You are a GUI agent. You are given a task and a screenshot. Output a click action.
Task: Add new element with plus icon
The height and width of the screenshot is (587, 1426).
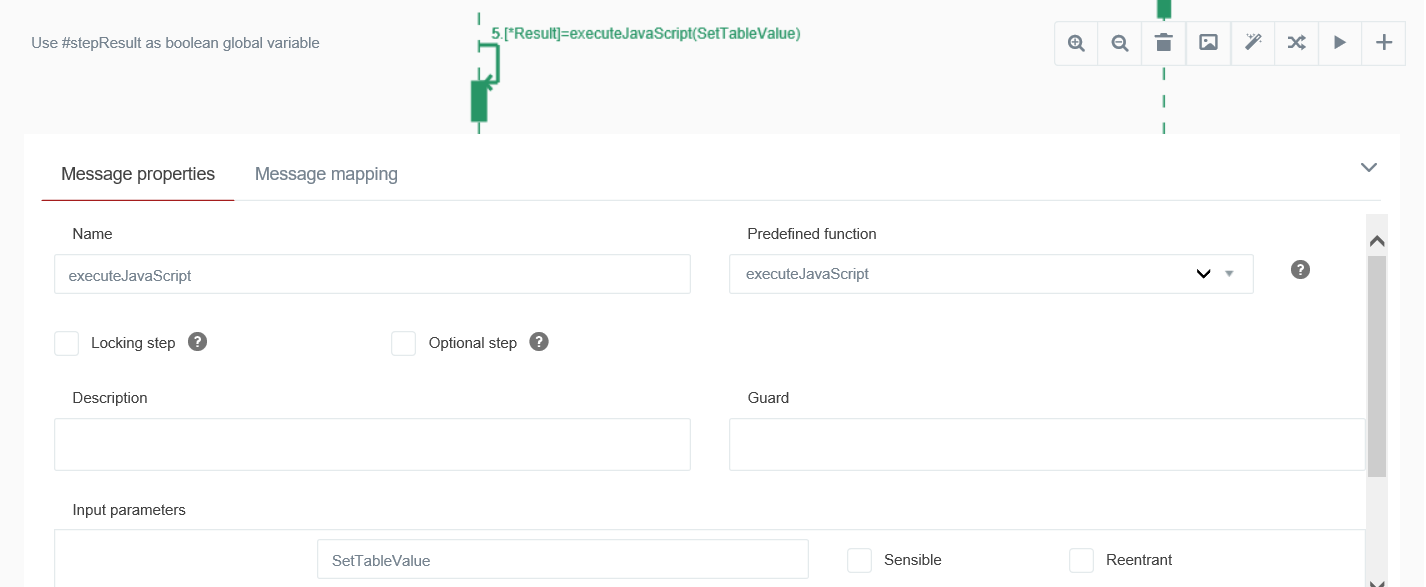(x=1384, y=43)
